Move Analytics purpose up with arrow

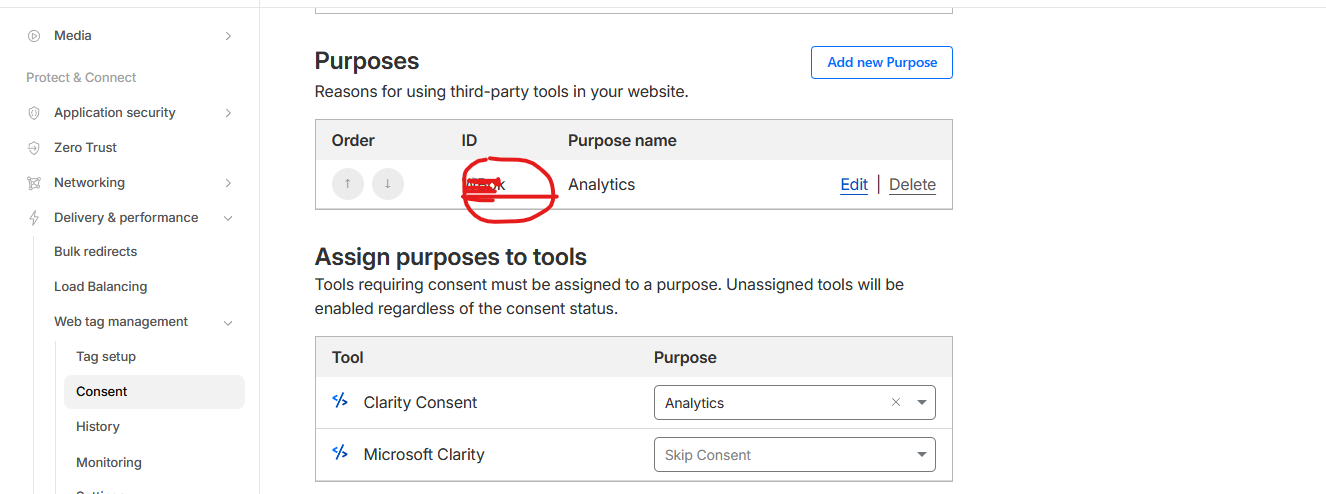pyautogui.click(x=348, y=184)
